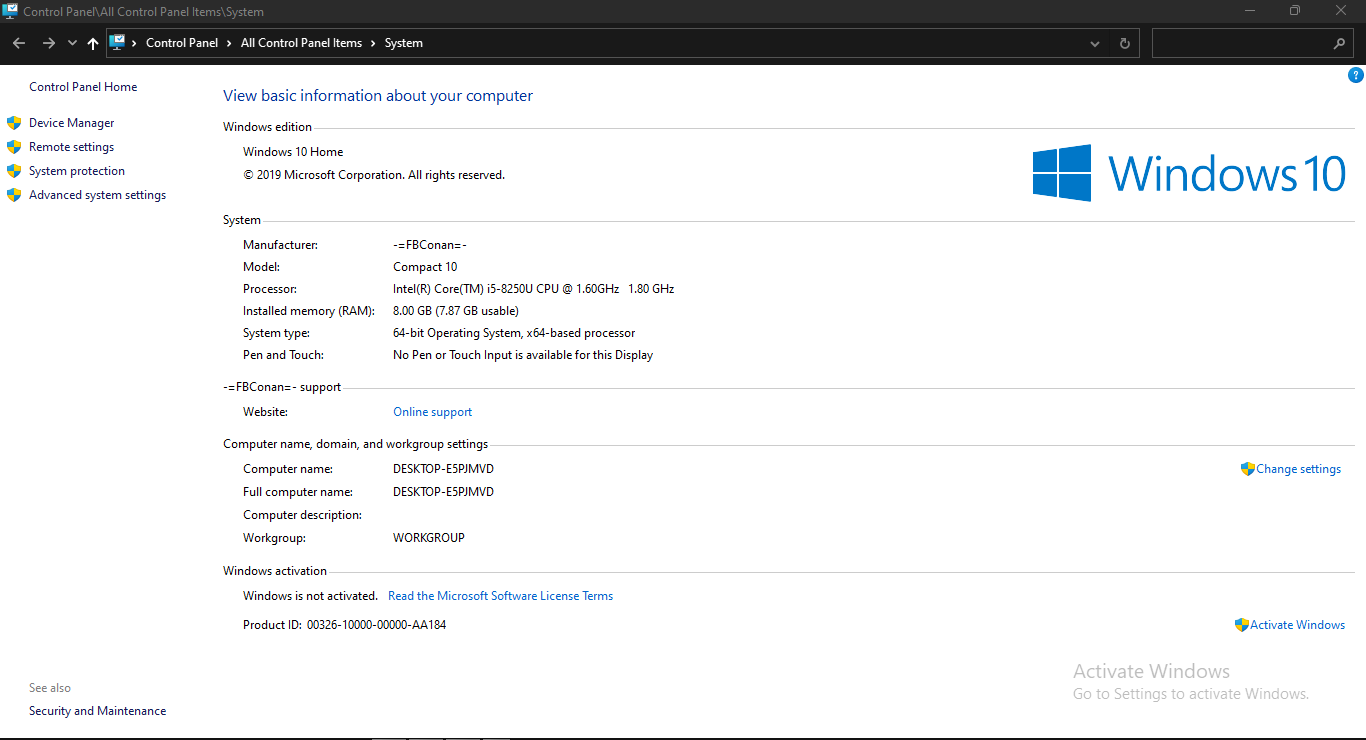Refresh the System page
This screenshot has height=740, width=1366.
click(x=1124, y=43)
